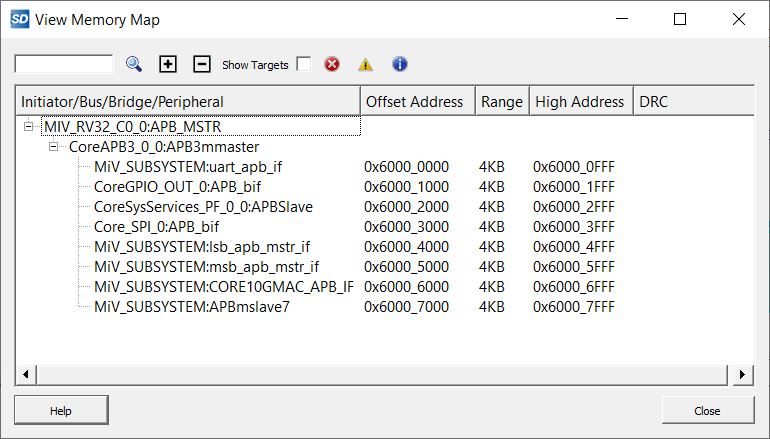
Task: Click the Close button at bottom
Action: point(707,411)
